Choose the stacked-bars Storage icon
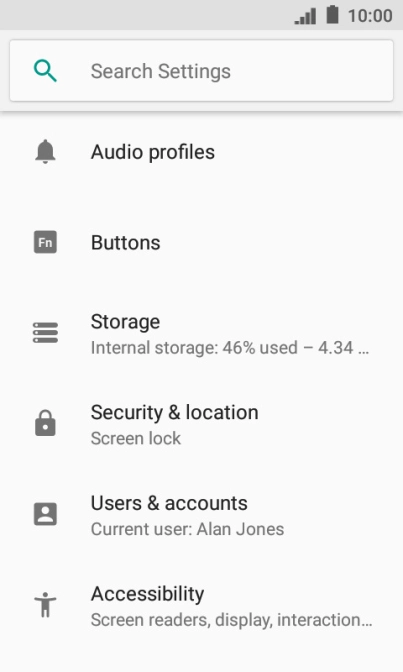 coord(45,333)
